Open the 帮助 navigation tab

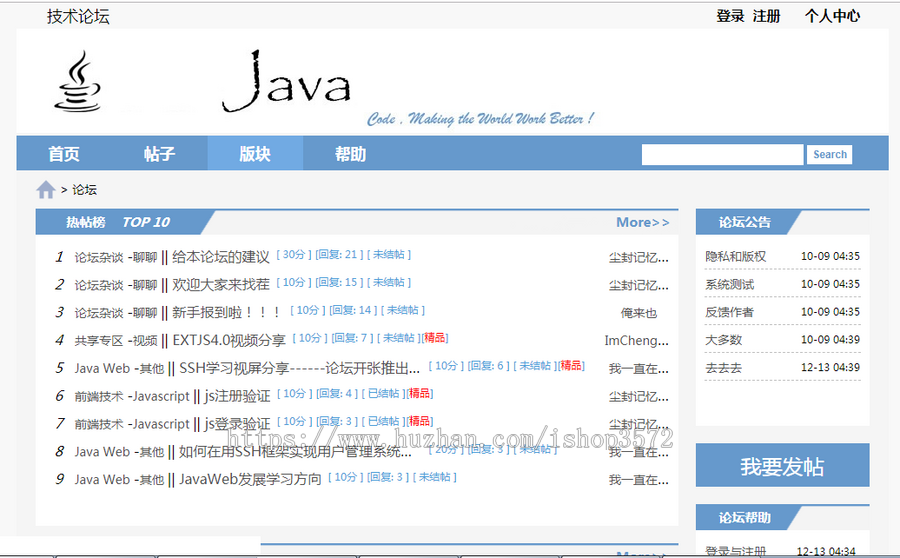pyautogui.click(x=351, y=154)
